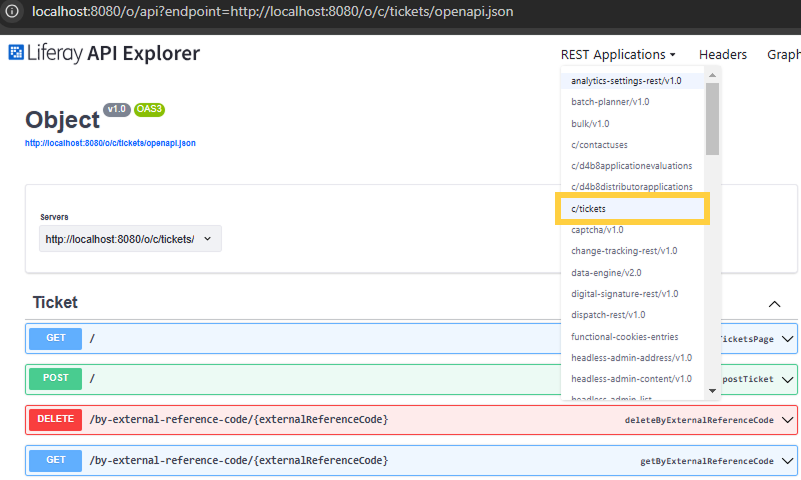Click chevron on getByExternalReferenceCode row
The width and height of the screenshot is (801, 480).
click(x=787, y=461)
